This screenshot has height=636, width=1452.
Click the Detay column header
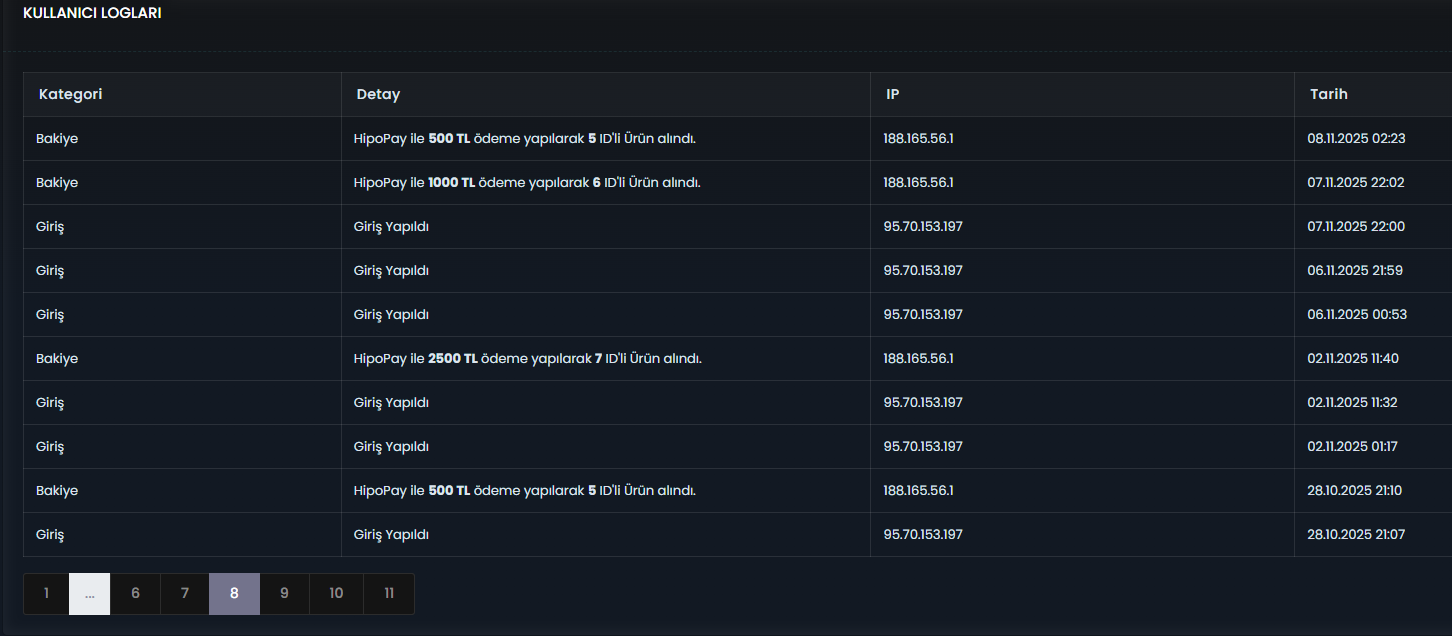coord(378,94)
